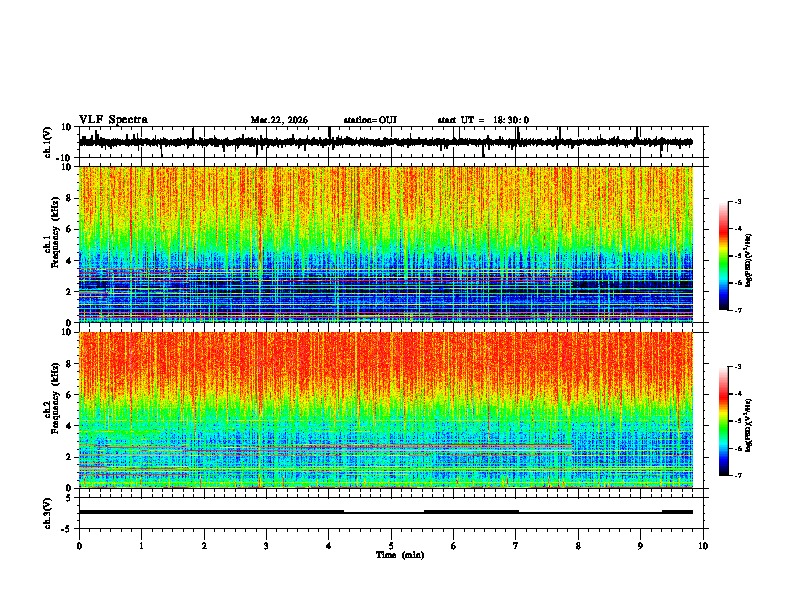Click the ch.2 log(PSD) color scale caption
Image resolution: width=792 pixels, height=612 pixels.
(749, 425)
